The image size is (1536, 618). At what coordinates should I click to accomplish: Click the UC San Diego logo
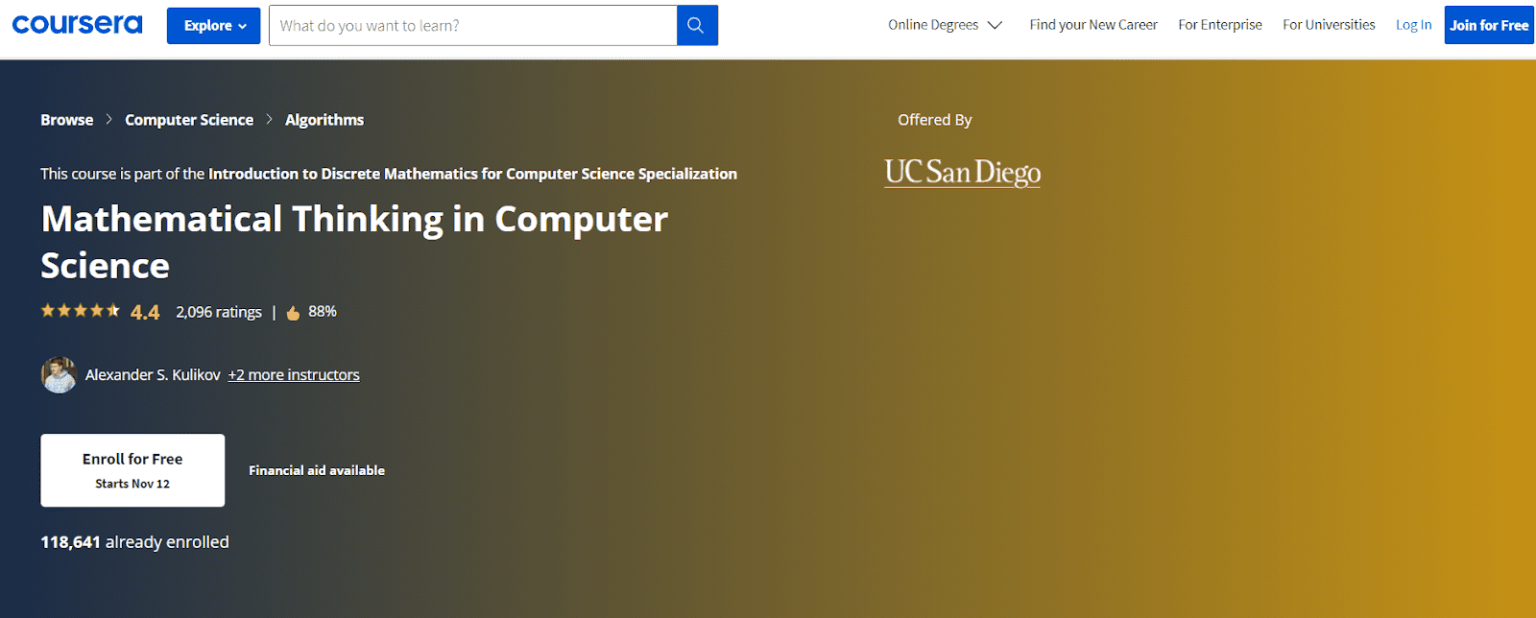coord(961,171)
